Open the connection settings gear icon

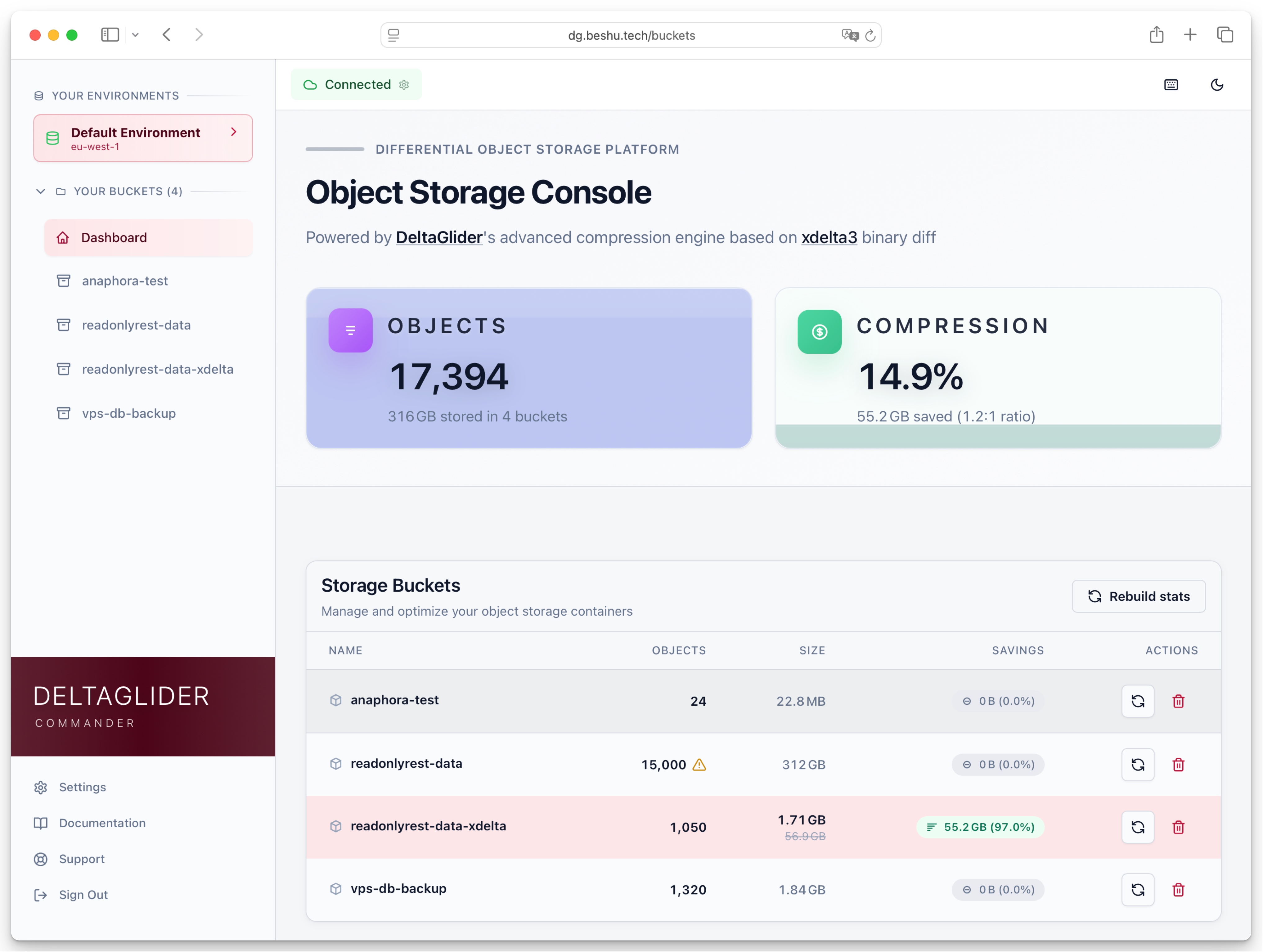[404, 84]
